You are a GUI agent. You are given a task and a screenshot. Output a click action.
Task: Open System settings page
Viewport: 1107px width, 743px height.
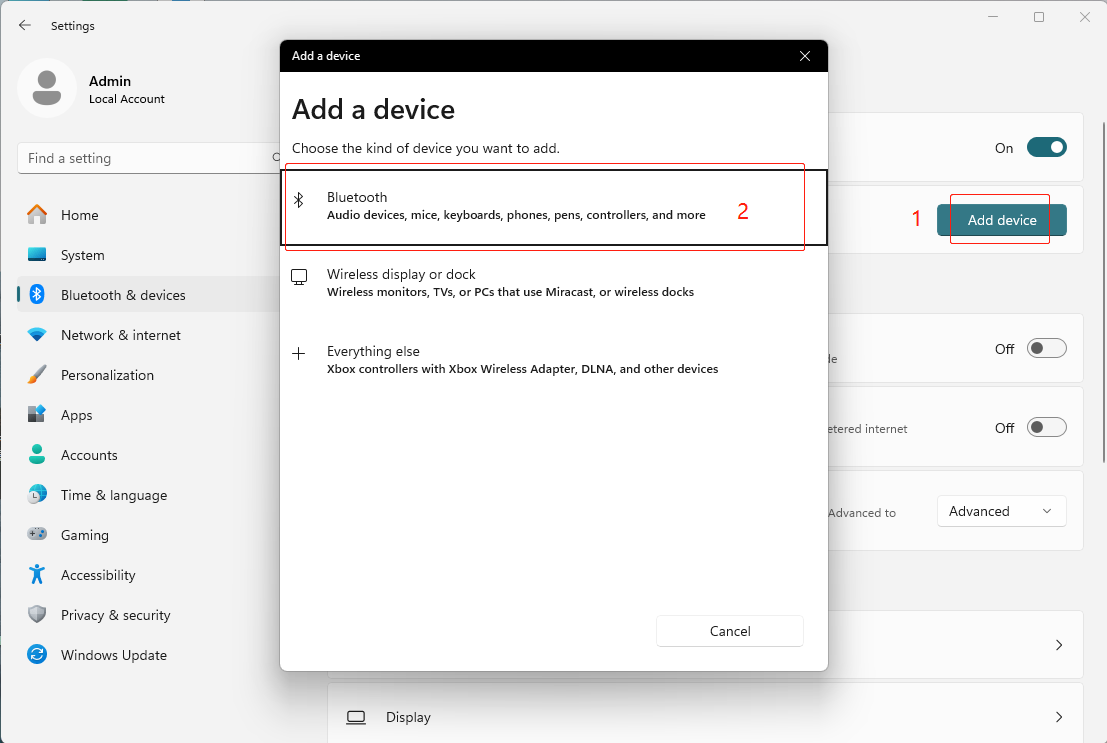pos(148,255)
